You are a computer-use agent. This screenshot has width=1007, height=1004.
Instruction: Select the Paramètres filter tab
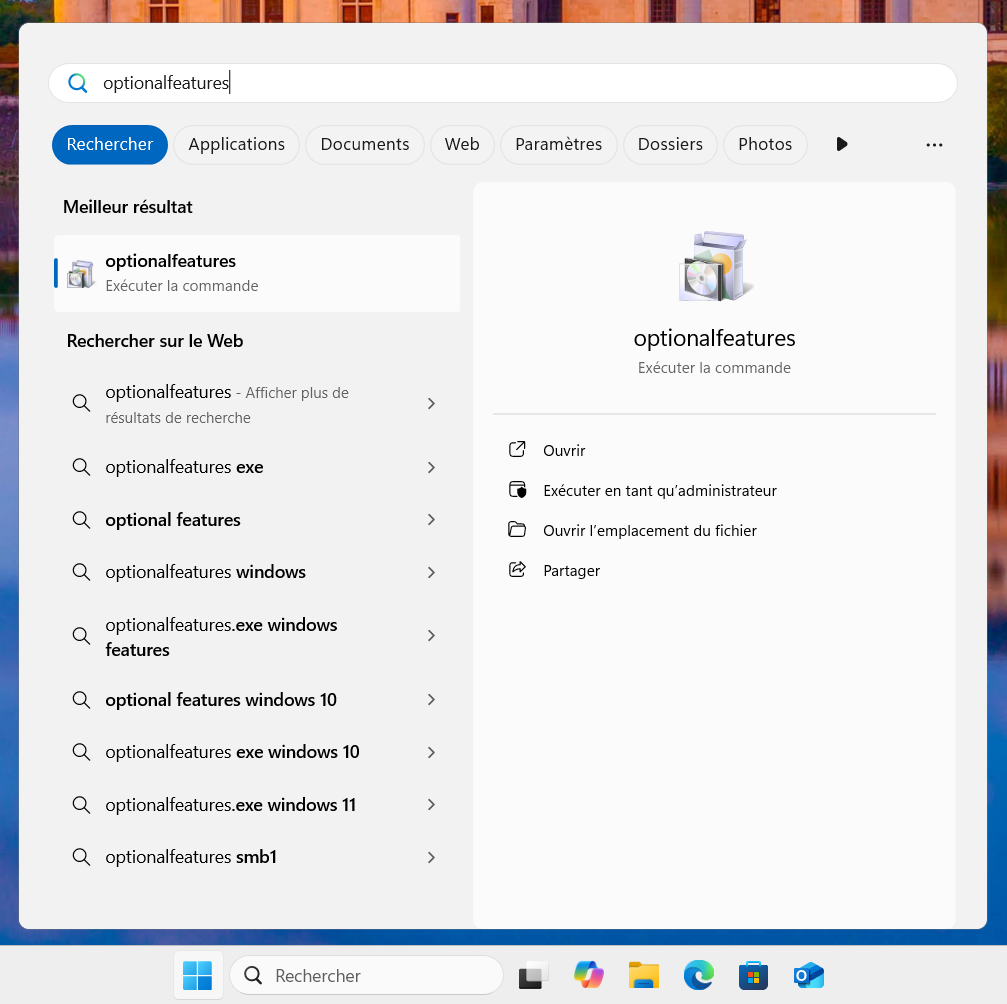tap(558, 145)
